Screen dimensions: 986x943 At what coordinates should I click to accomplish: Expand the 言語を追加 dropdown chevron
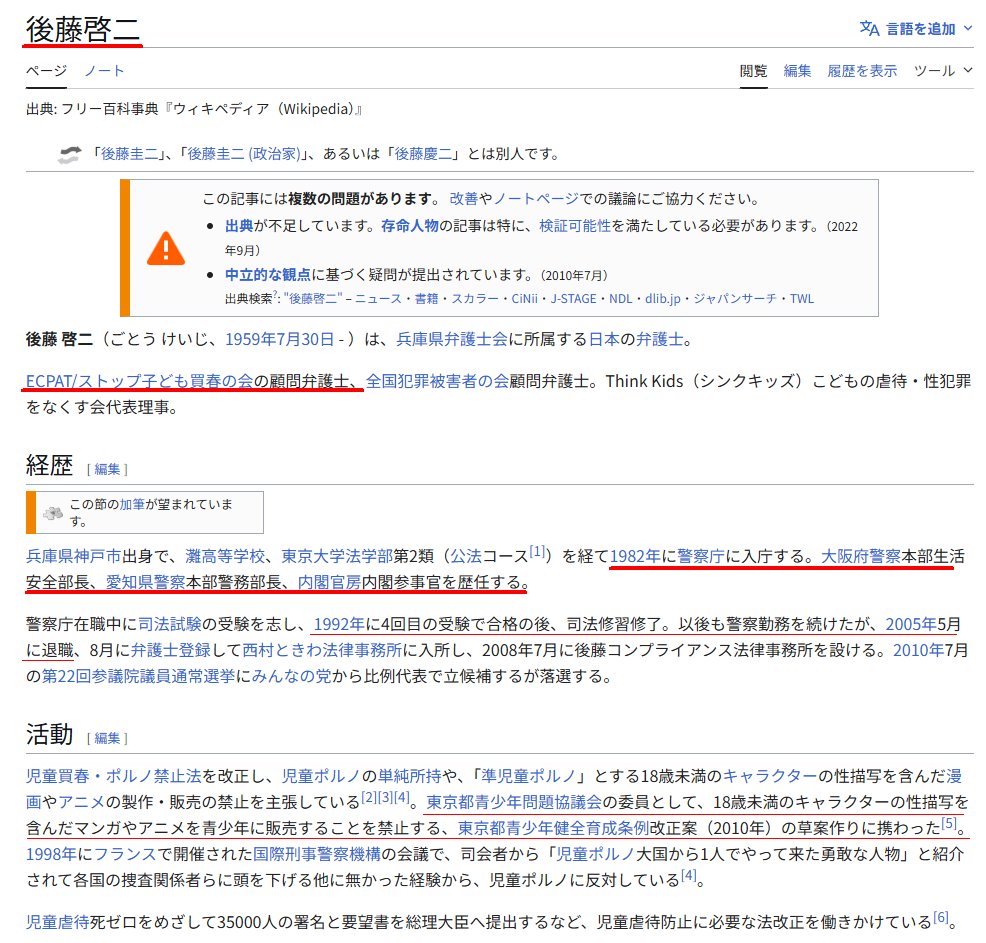968,29
